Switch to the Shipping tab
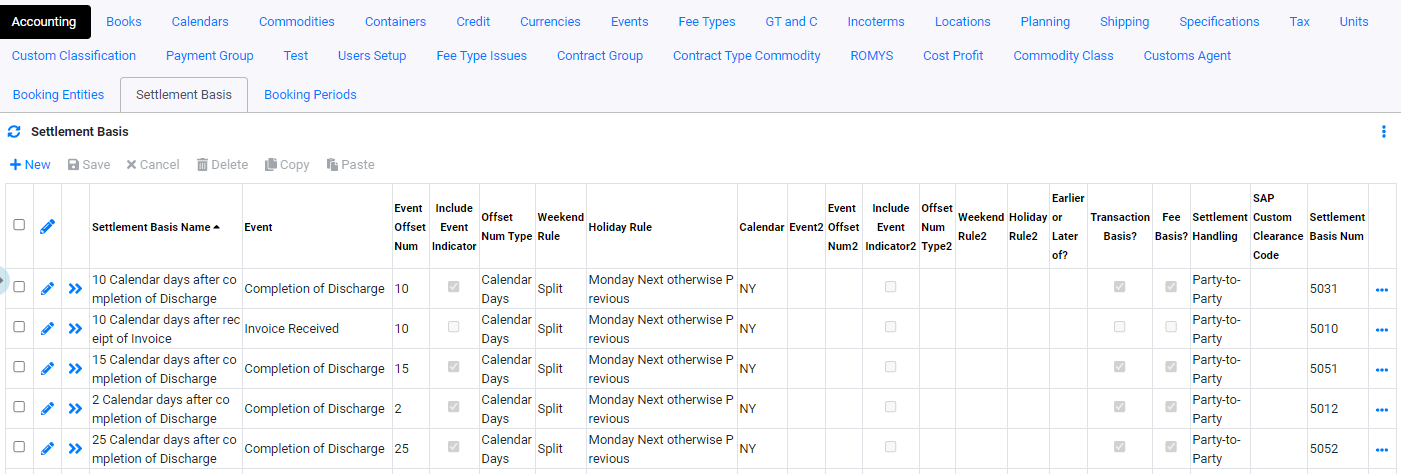 tap(1124, 21)
